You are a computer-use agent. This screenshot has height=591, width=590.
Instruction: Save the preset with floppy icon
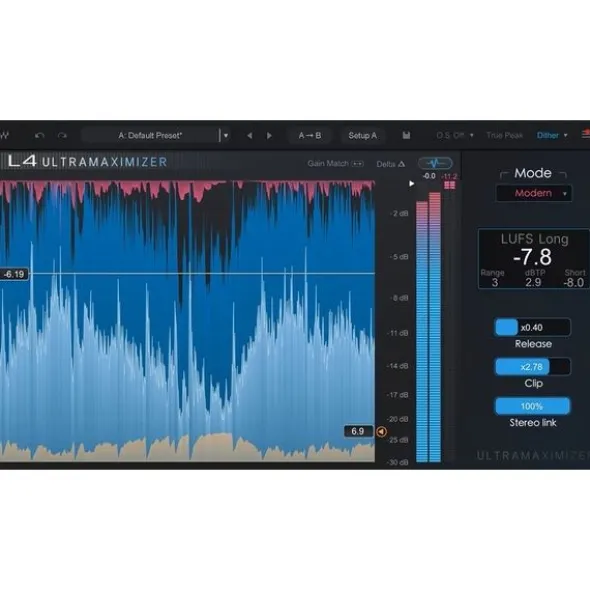pyautogui.click(x=406, y=135)
